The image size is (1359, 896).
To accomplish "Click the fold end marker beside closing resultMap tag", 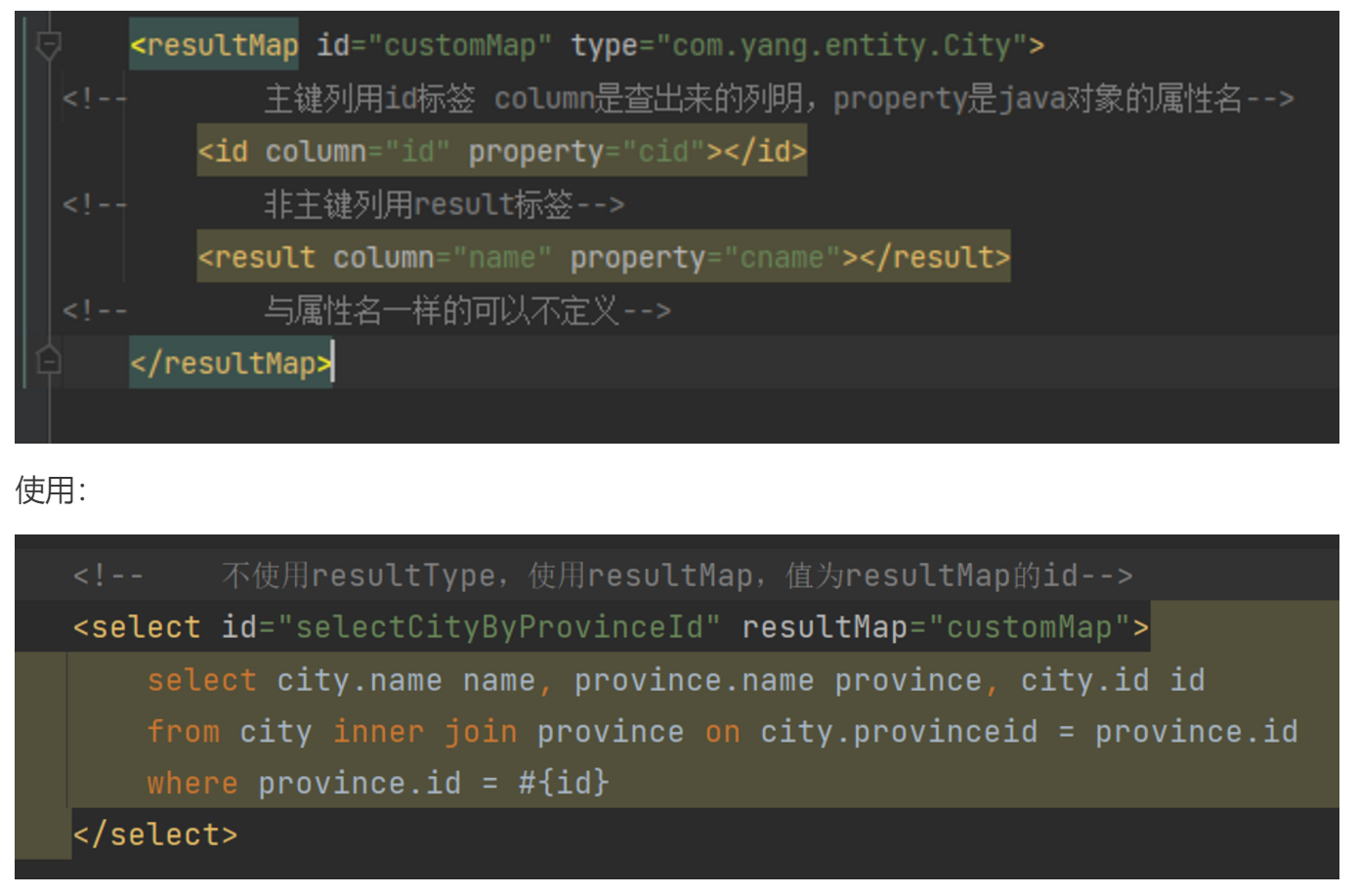I will (x=48, y=362).
